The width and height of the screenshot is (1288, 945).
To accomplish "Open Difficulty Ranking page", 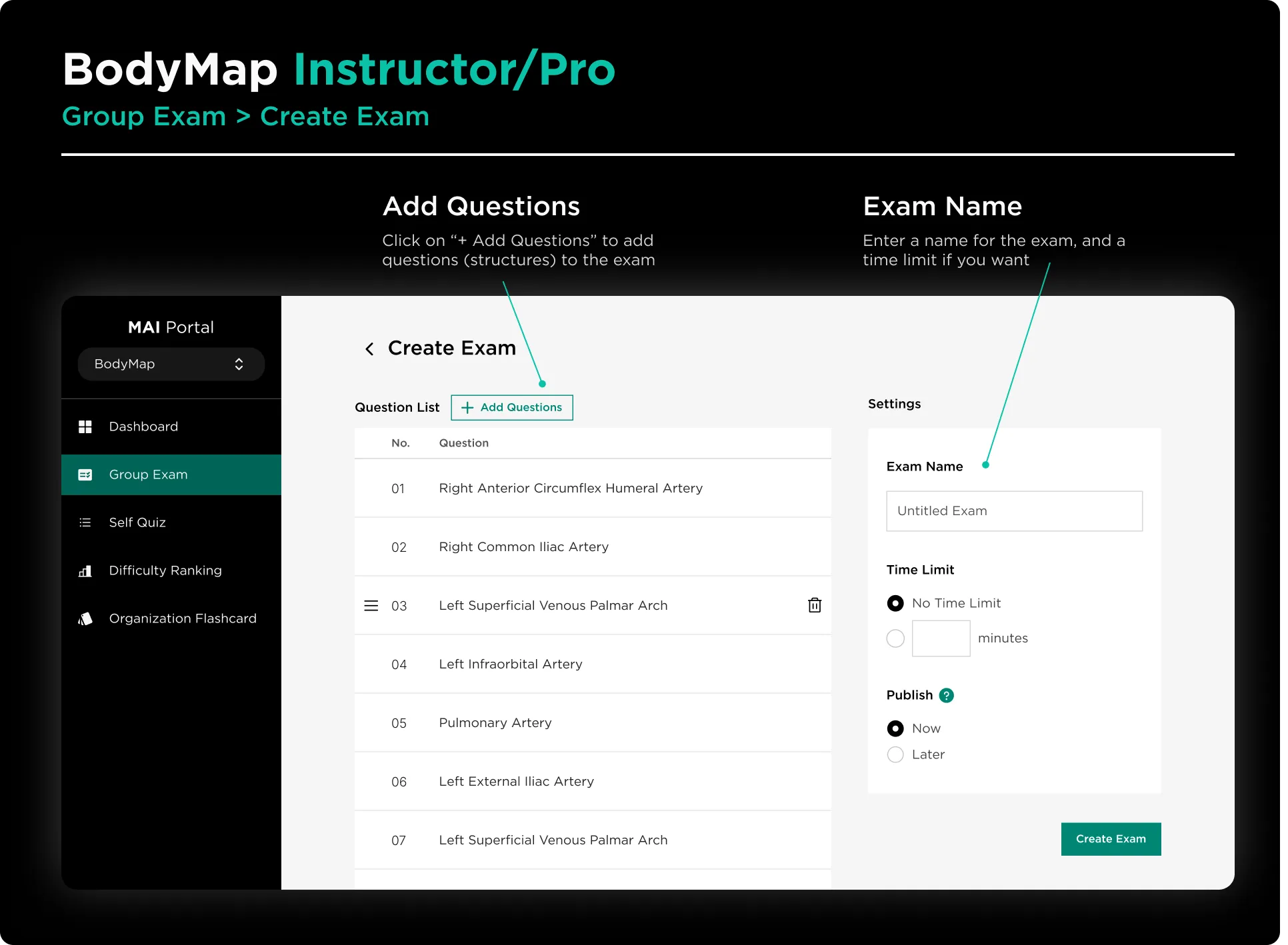I will [171, 570].
